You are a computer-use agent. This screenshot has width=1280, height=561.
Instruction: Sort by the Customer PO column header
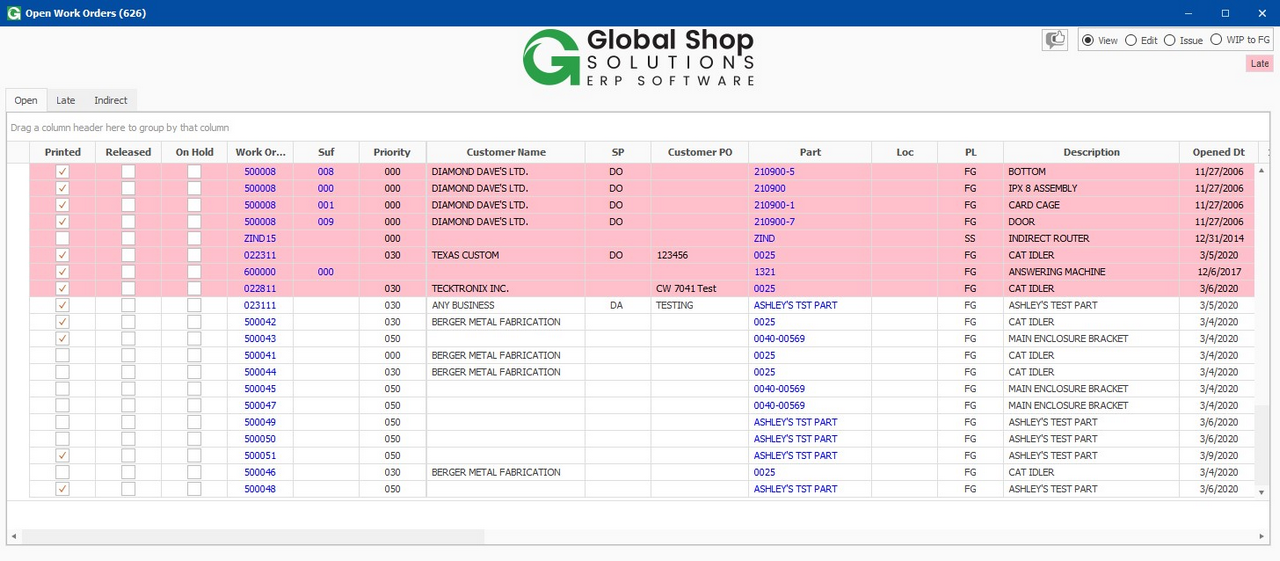click(x=700, y=152)
